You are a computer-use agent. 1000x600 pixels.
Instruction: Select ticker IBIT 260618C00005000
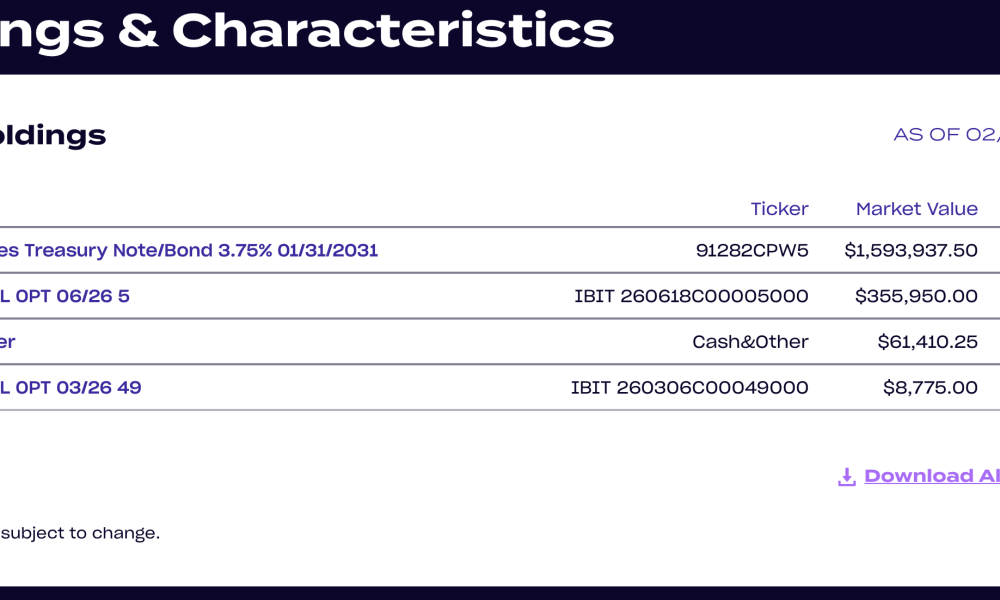pos(691,296)
